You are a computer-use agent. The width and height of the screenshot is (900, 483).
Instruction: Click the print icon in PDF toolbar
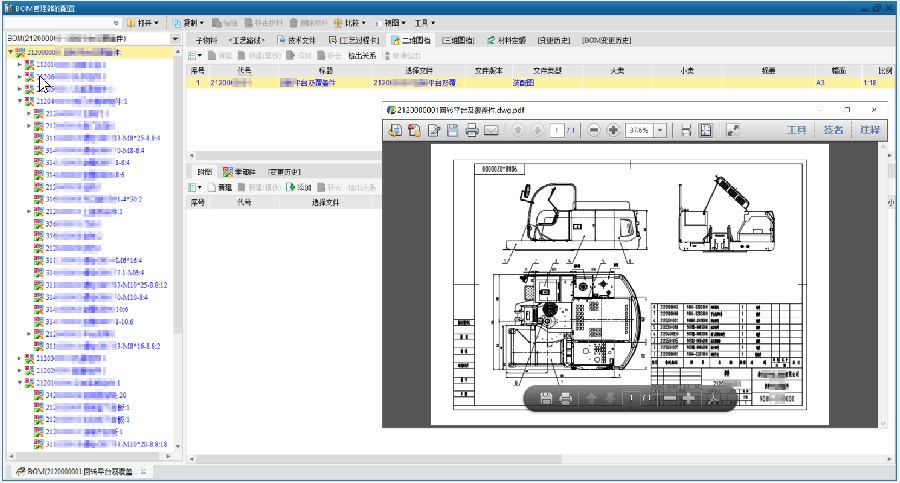471,130
